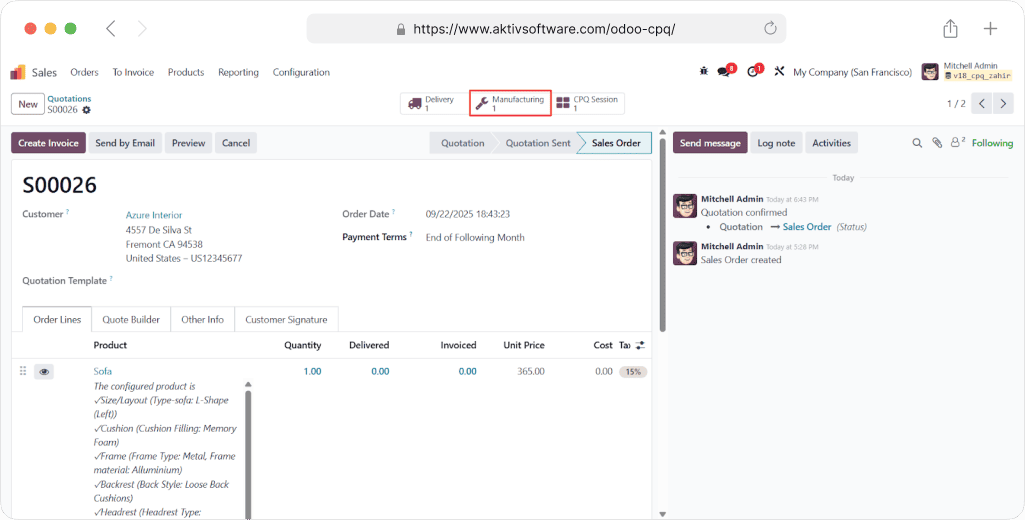Search chatter messages with magnifier icon
This screenshot has width=1025, height=520.
click(917, 143)
